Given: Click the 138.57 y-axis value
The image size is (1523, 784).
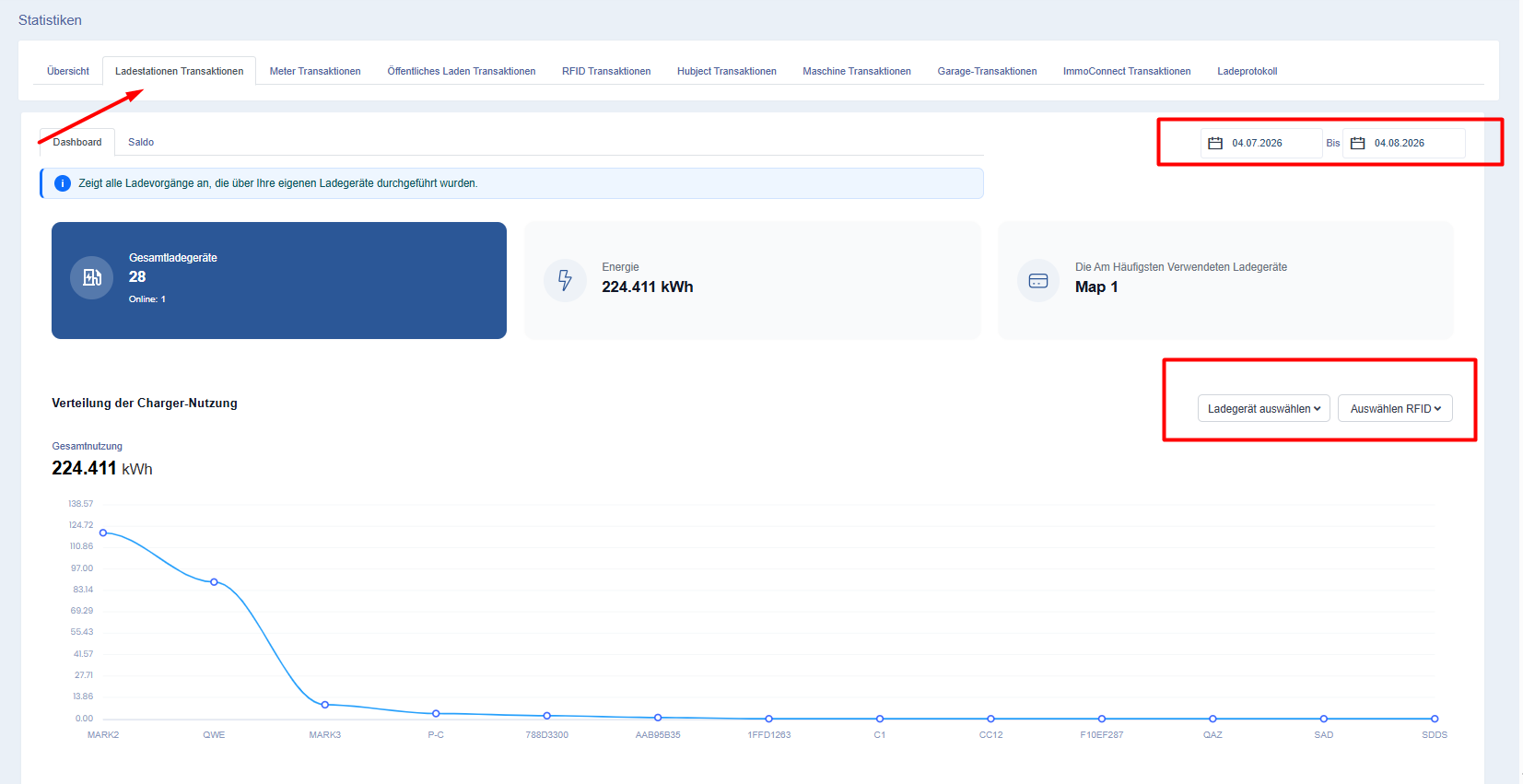Looking at the screenshot, I should [81, 504].
